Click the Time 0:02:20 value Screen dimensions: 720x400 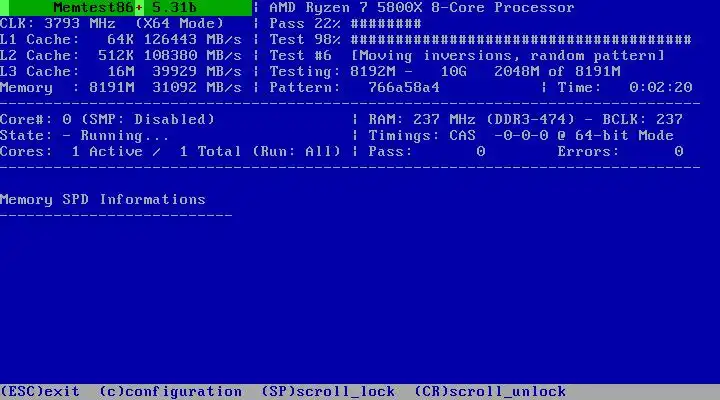pyautogui.click(x=661, y=87)
